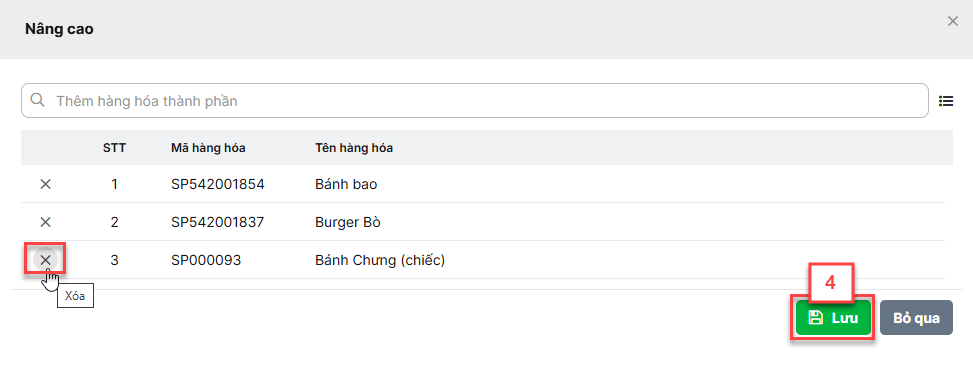Click the magnifier icon in search box
Image resolution: width=973 pixels, height=369 pixels.
[37, 100]
